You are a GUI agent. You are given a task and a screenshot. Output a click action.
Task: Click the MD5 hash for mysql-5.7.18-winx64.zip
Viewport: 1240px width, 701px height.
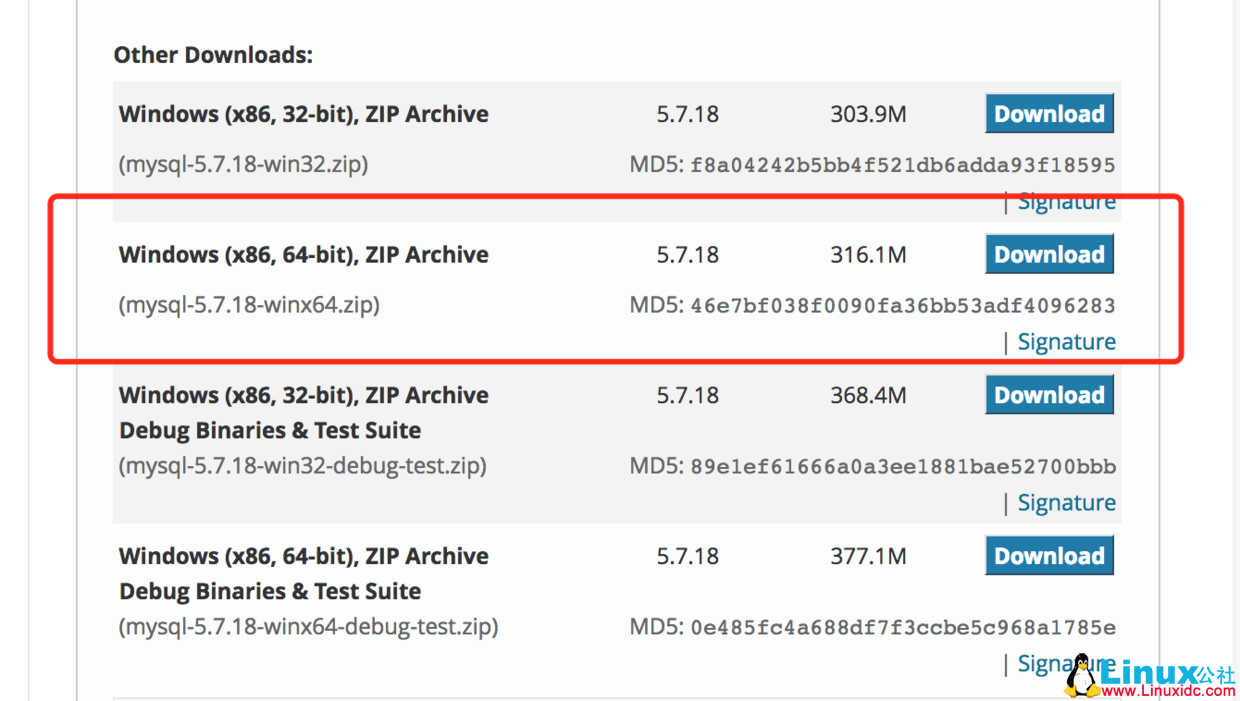[902, 305]
